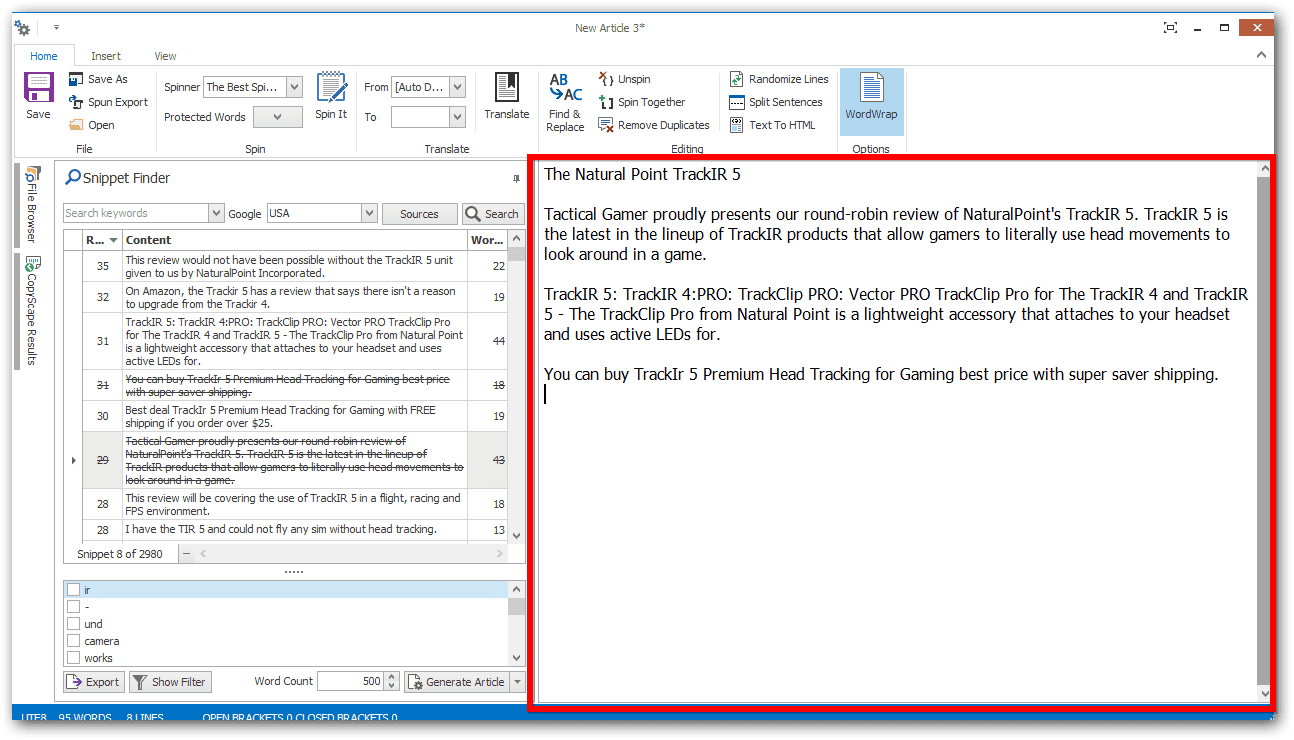This screenshot has width=1294, height=740.
Task: Check the 'ir' keyword checkbox
Action: tap(73, 590)
